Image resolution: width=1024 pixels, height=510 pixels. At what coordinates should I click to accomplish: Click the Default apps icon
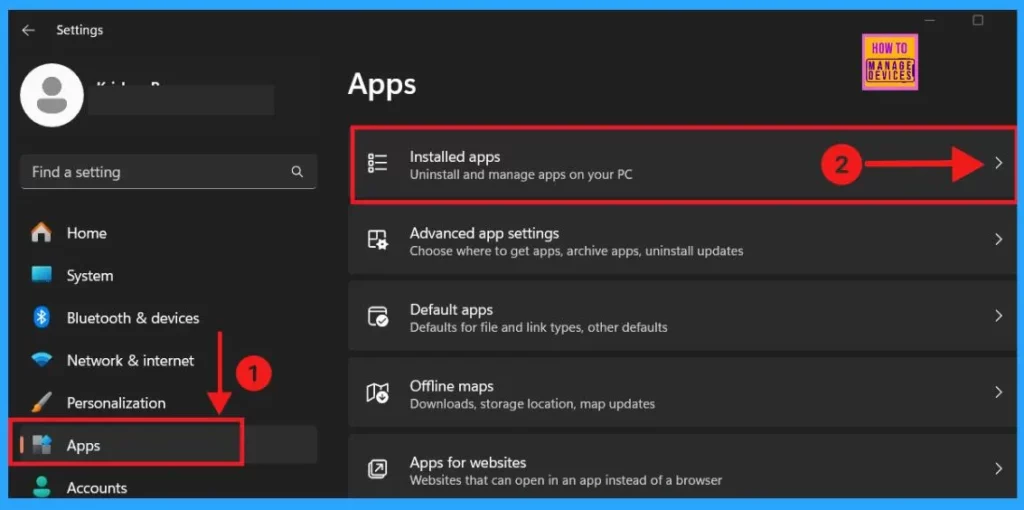click(x=378, y=317)
